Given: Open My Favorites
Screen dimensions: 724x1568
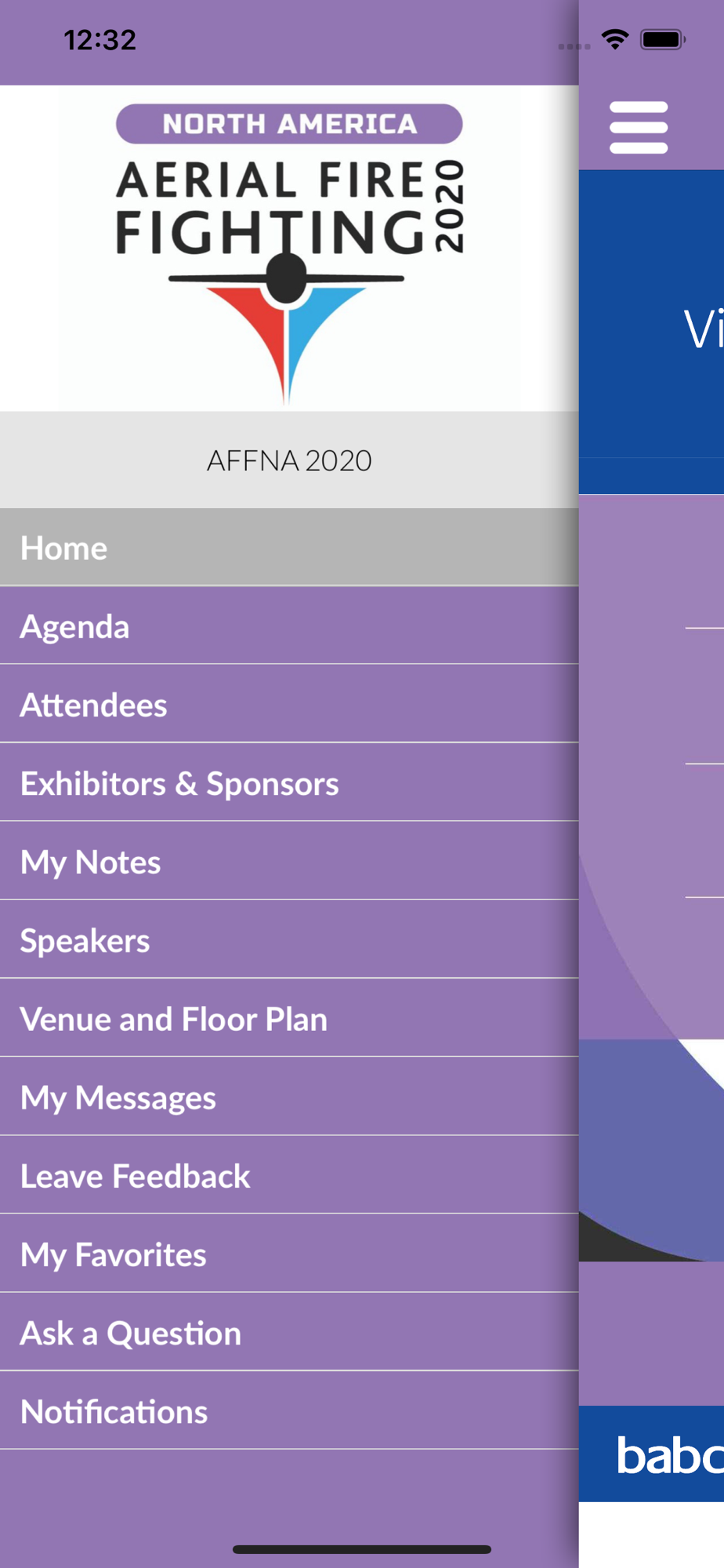Looking at the screenshot, I should point(289,1253).
